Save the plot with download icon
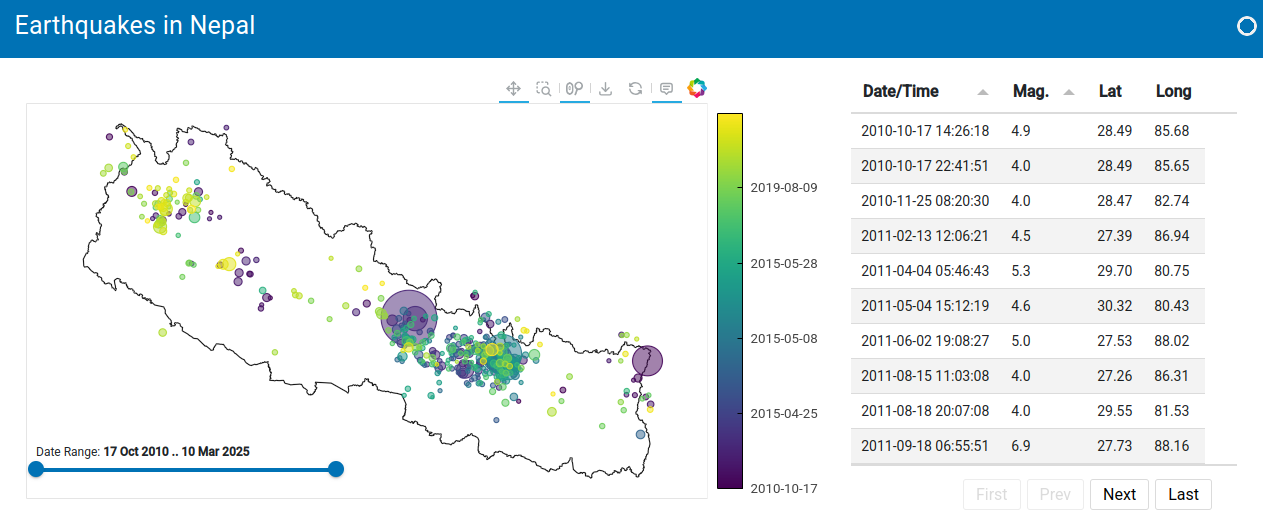 point(605,88)
